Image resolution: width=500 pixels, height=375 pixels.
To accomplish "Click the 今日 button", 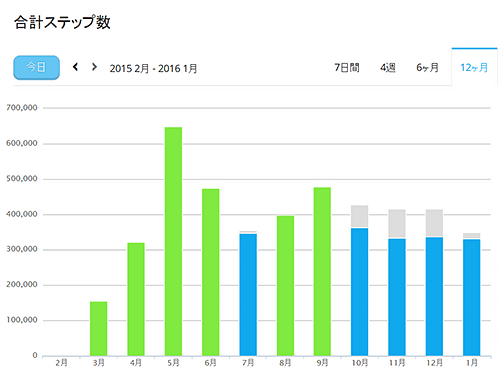I will pyautogui.click(x=37, y=68).
